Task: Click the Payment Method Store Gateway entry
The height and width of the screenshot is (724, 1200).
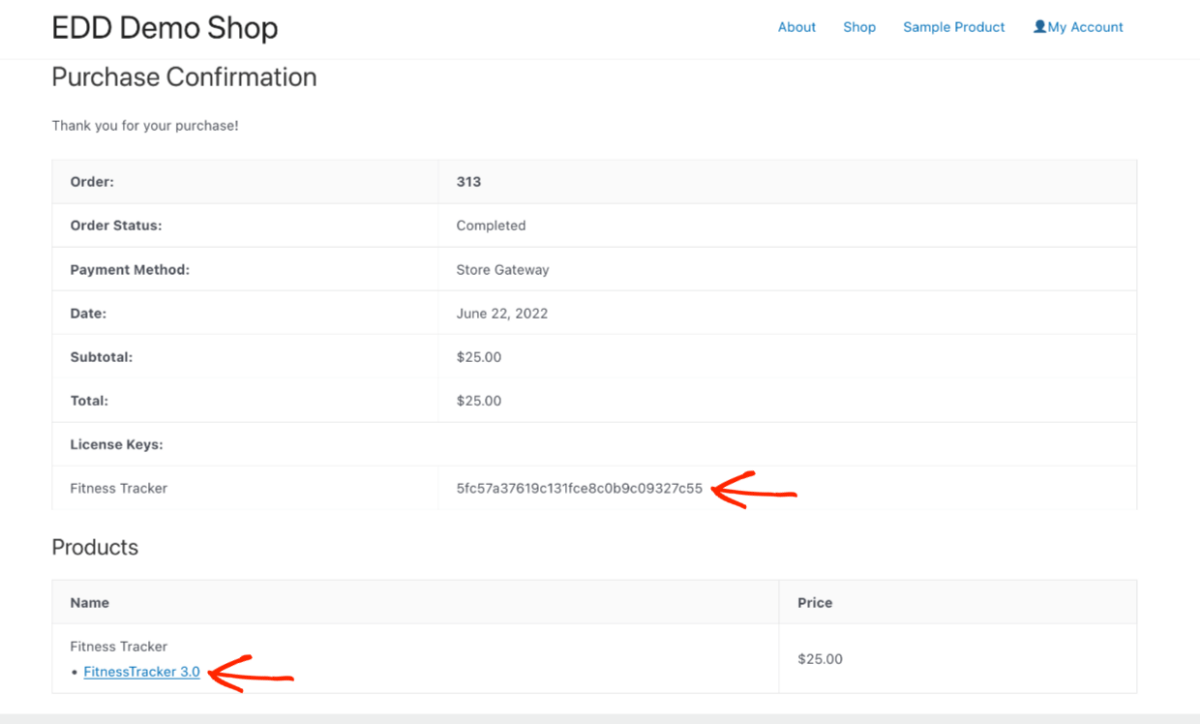Action: pos(504,269)
